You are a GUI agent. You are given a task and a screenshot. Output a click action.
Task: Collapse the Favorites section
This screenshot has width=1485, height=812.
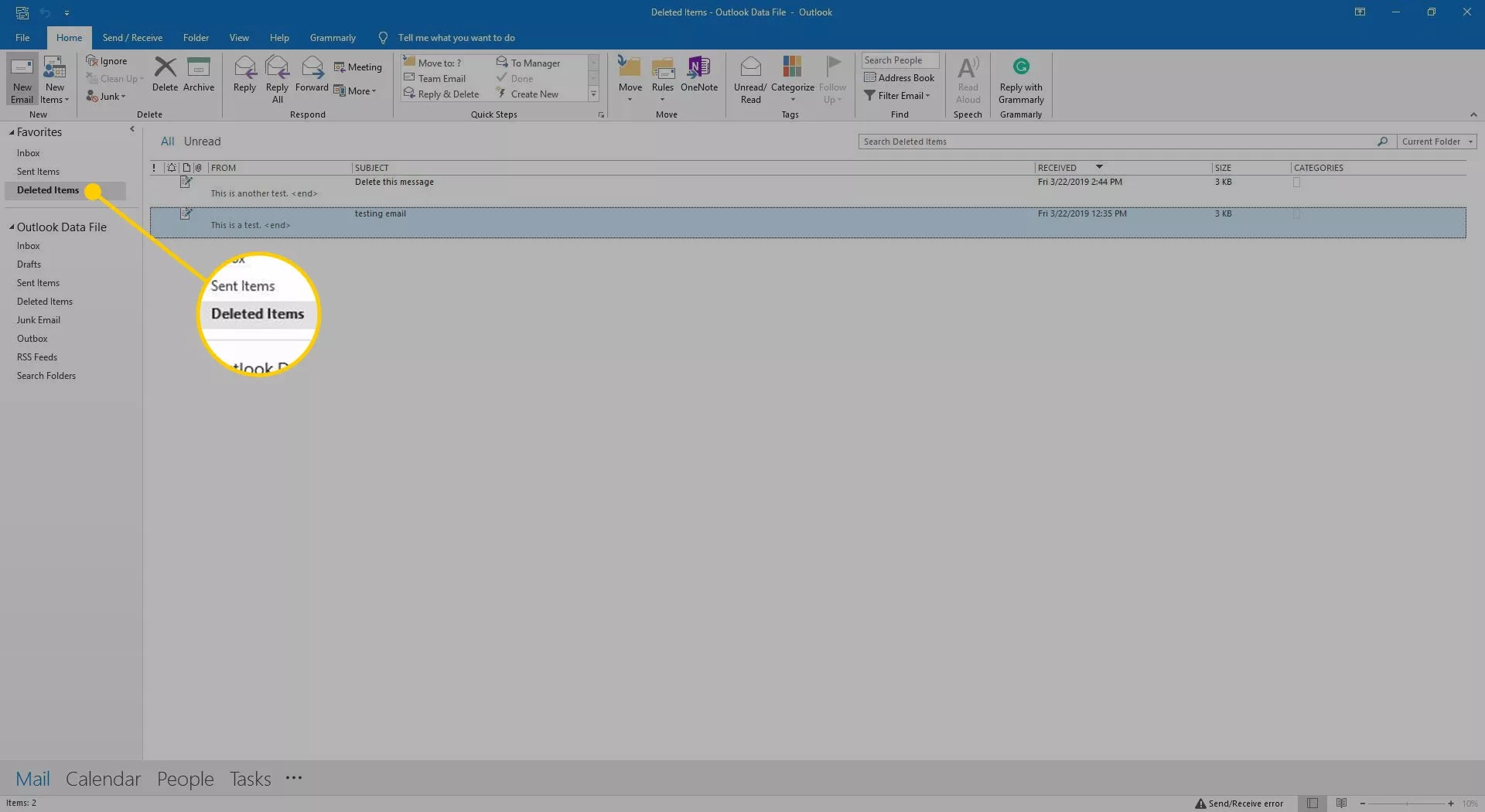(12, 132)
